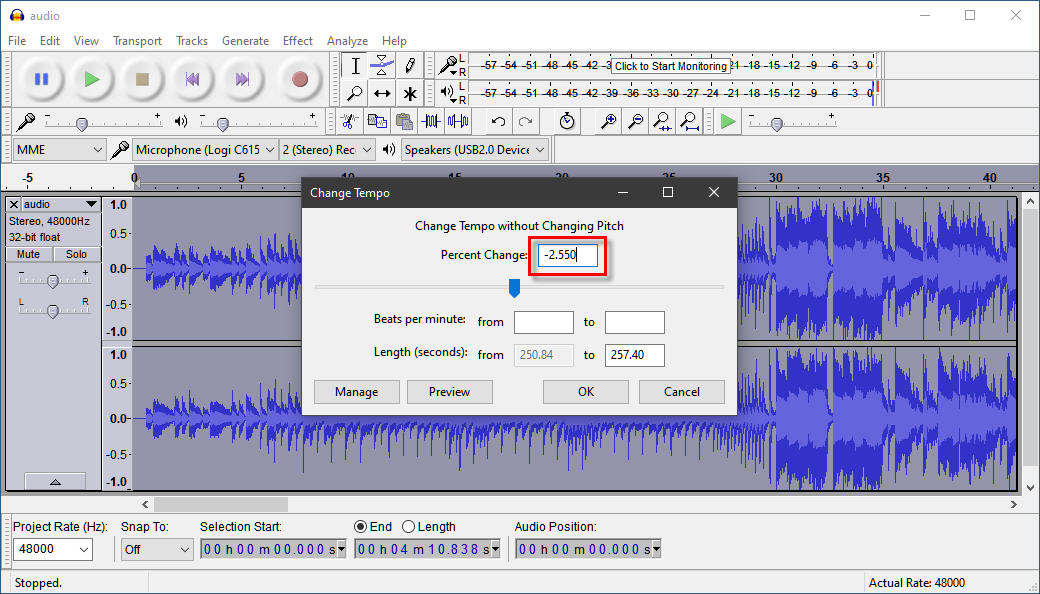
Task: Mute the audio track
Action: [28, 254]
